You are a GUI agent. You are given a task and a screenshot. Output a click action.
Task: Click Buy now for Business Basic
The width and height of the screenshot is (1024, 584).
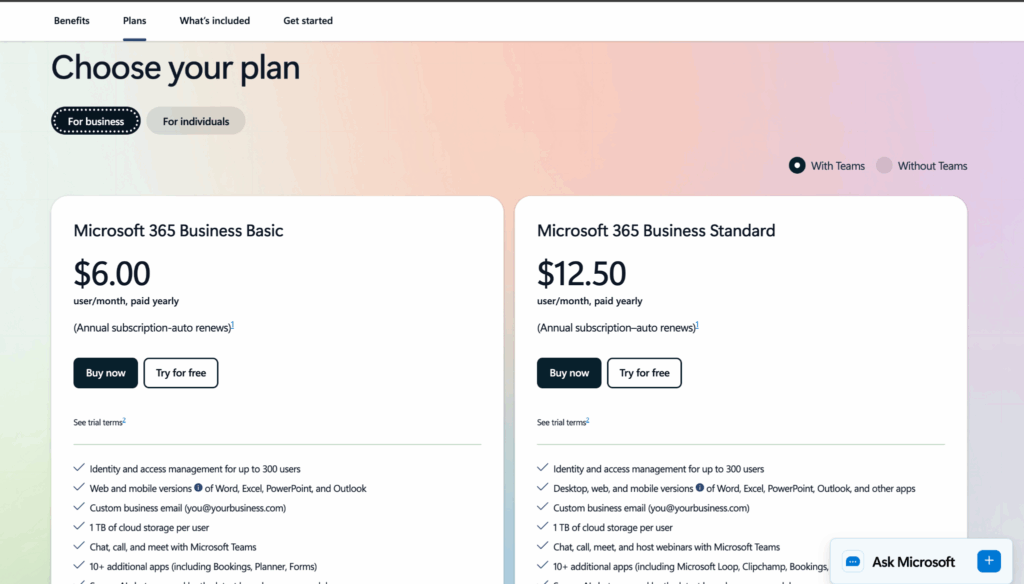[105, 373]
